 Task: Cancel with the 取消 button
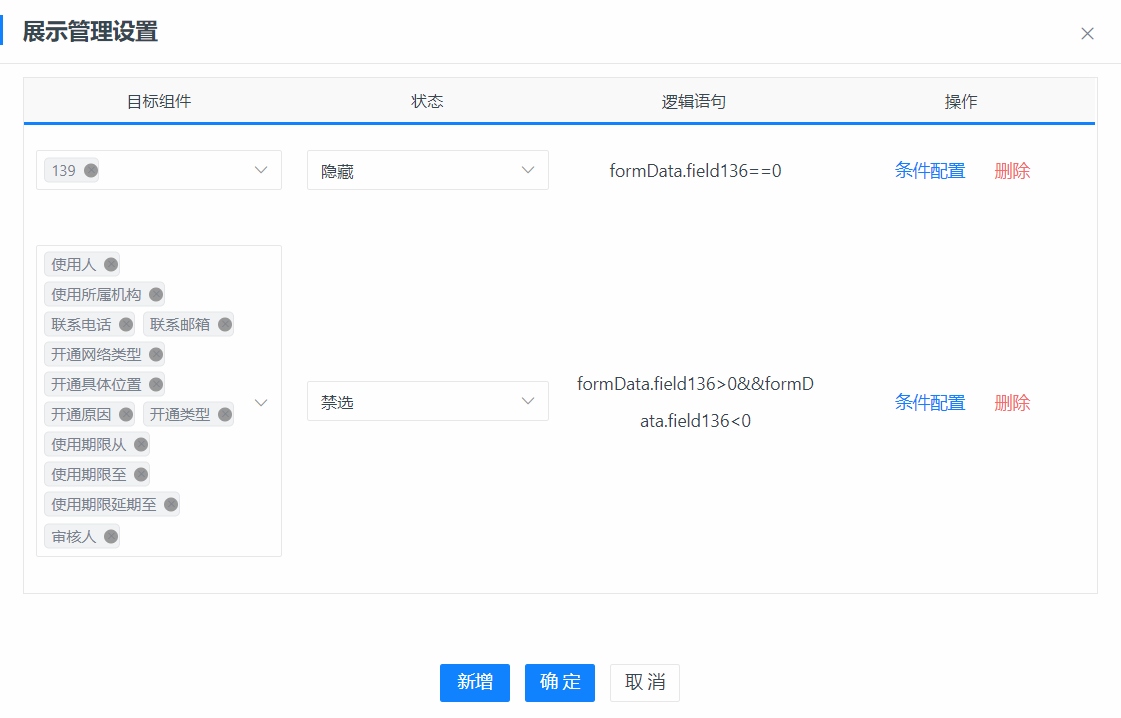click(x=645, y=683)
